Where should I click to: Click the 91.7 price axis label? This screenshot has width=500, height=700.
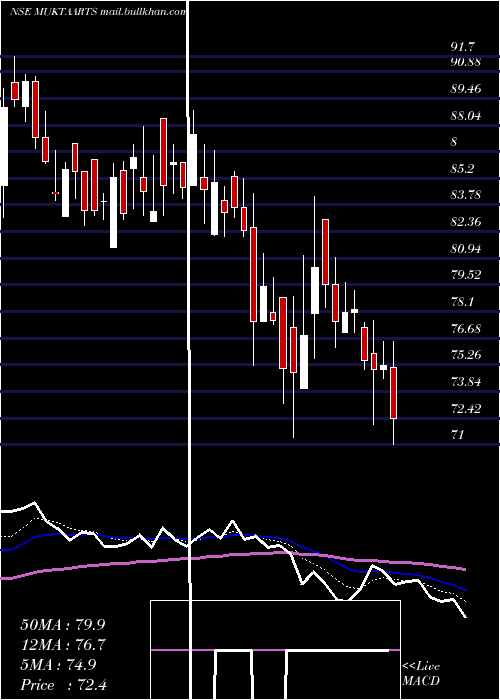click(462, 47)
